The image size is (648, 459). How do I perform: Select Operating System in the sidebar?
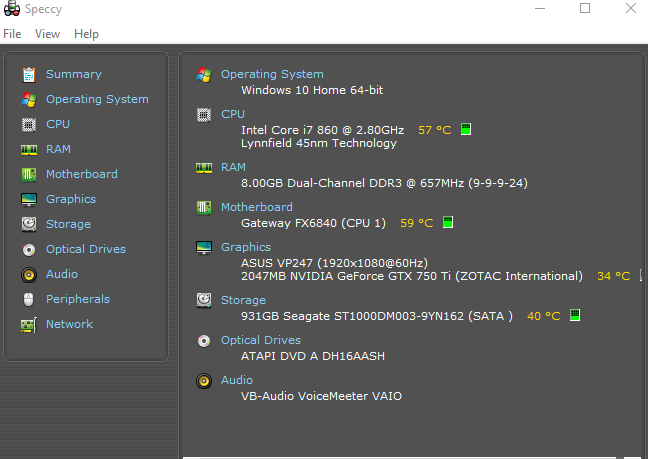click(97, 99)
